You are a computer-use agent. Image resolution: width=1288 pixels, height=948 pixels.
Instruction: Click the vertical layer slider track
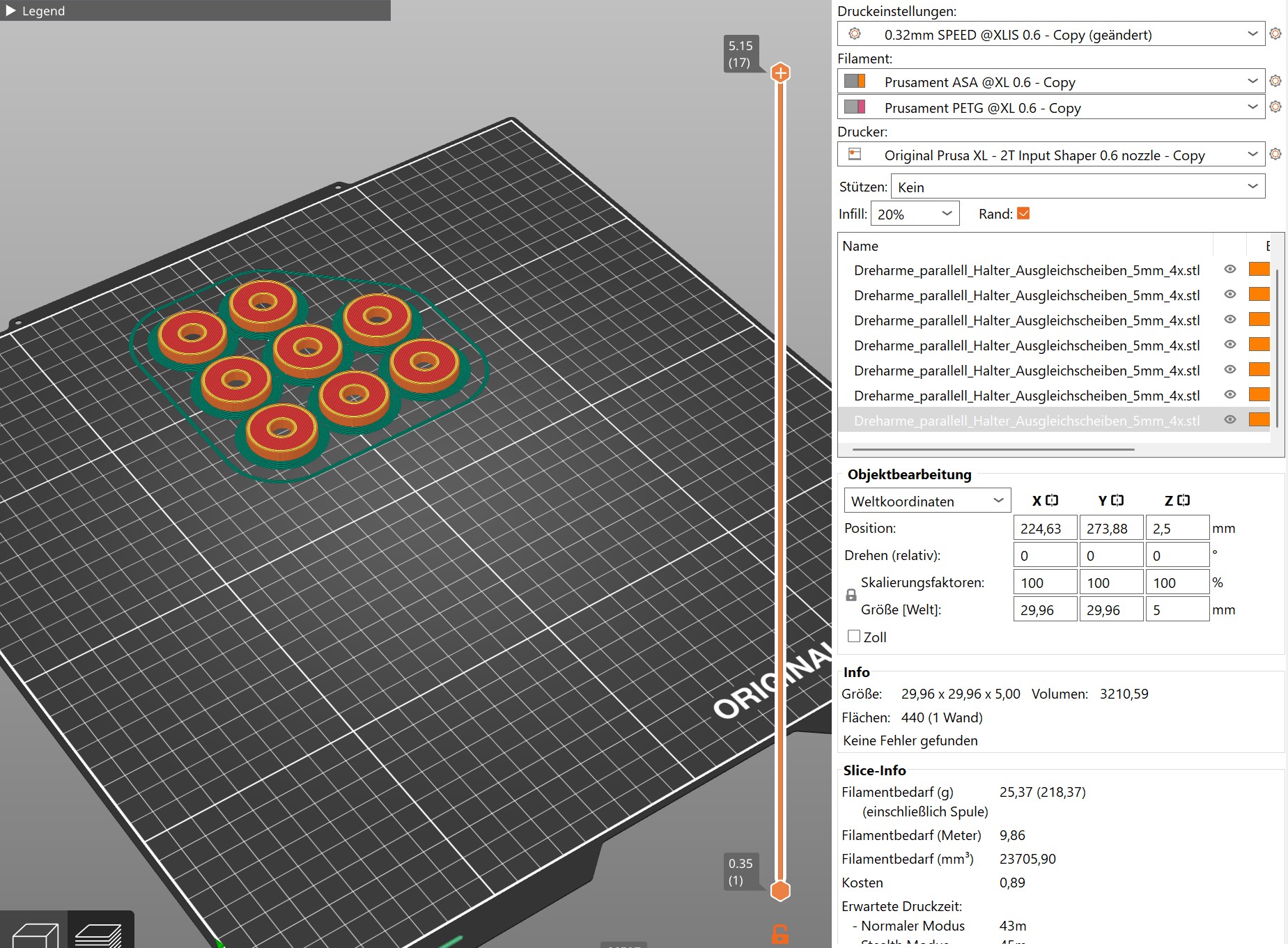pos(780,481)
